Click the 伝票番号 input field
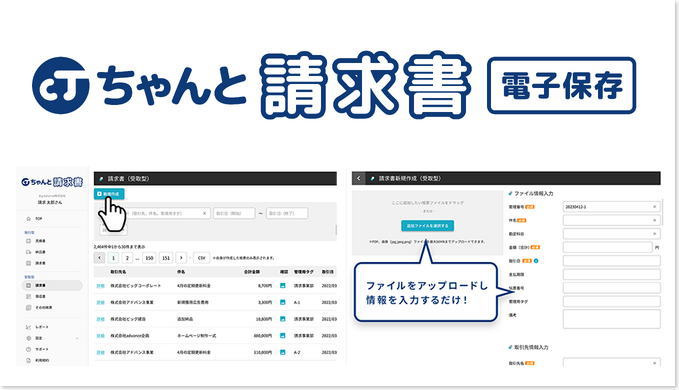Viewport: 679px width, 390px height. tap(611, 287)
